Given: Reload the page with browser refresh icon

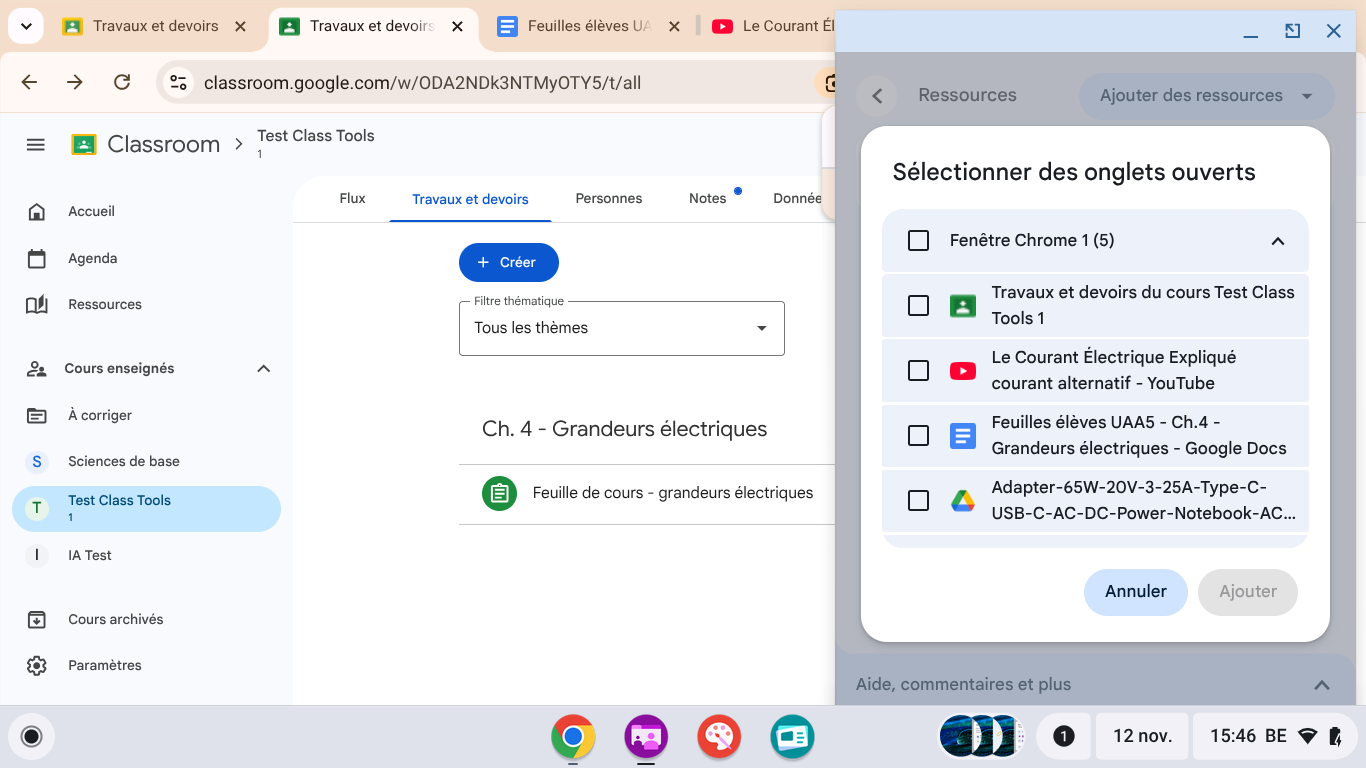Looking at the screenshot, I should tap(122, 82).
